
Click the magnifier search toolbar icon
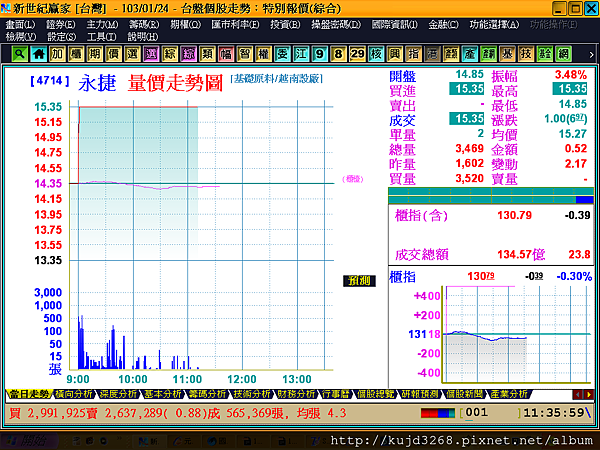(20, 54)
